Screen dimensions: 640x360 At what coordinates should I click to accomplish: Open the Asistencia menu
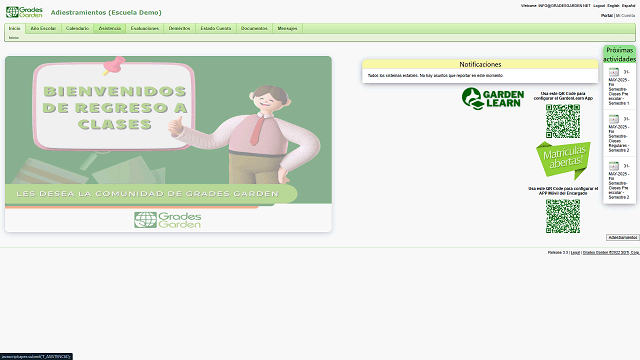click(110, 28)
